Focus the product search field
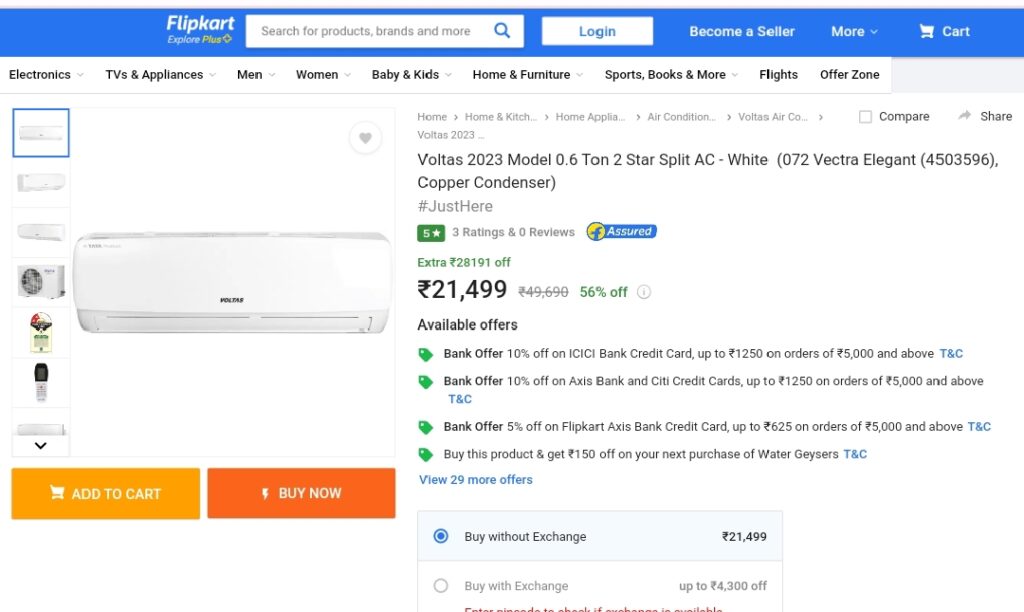1024x612 pixels. (x=366, y=31)
